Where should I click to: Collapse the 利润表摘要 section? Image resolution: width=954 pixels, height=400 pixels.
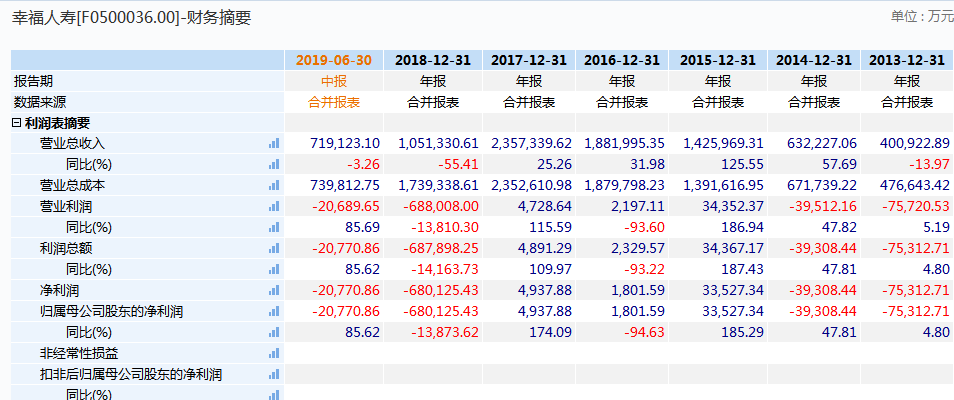pos(16,123)
